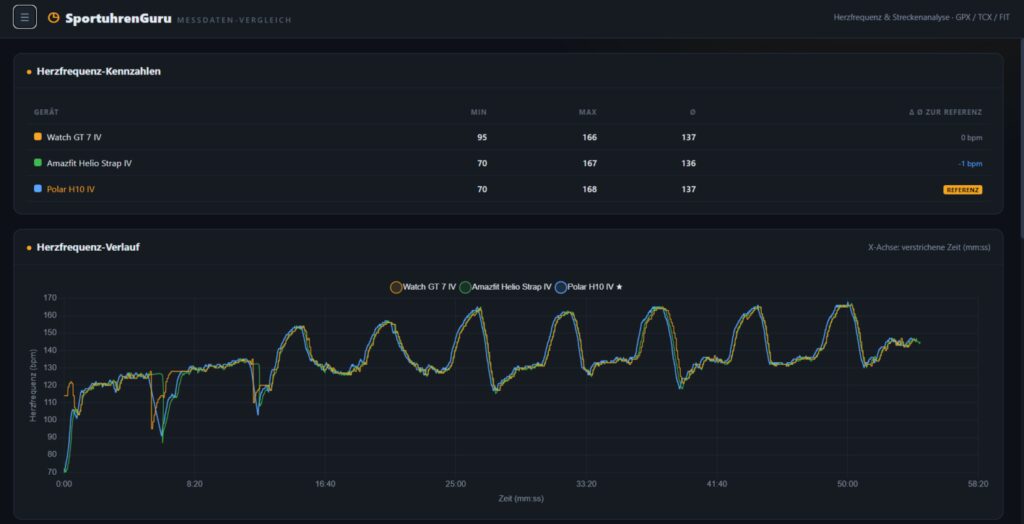Image resolution: width=1024 pixels, height=524 pixels.
Task: Click the green Amazfit Helio Strap swatch
Action: (x=38, y=163)
